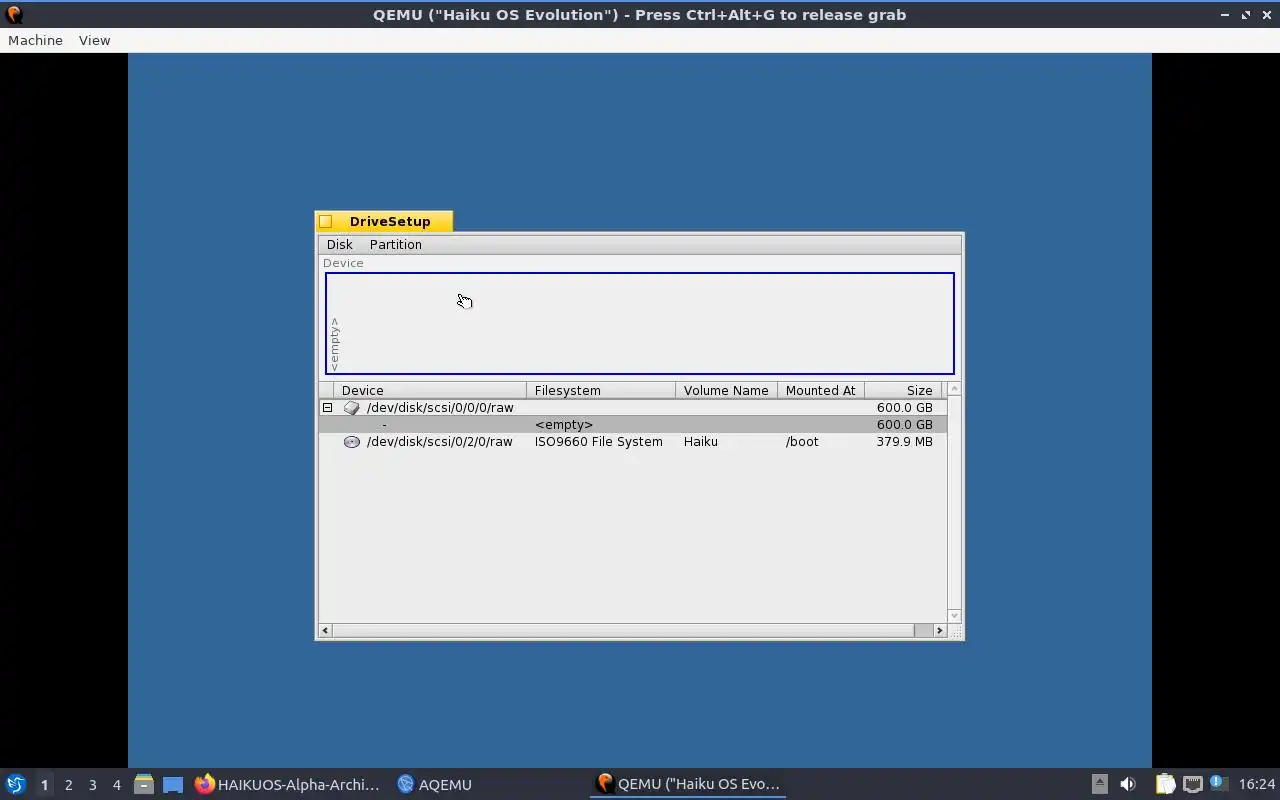Click the /boot mount point cell
Image resolution: width=1280 pixels, height=800 pixels.
[802, 442]
